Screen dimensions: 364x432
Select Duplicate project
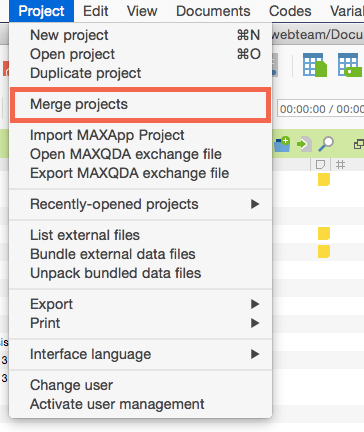point(140,73)
